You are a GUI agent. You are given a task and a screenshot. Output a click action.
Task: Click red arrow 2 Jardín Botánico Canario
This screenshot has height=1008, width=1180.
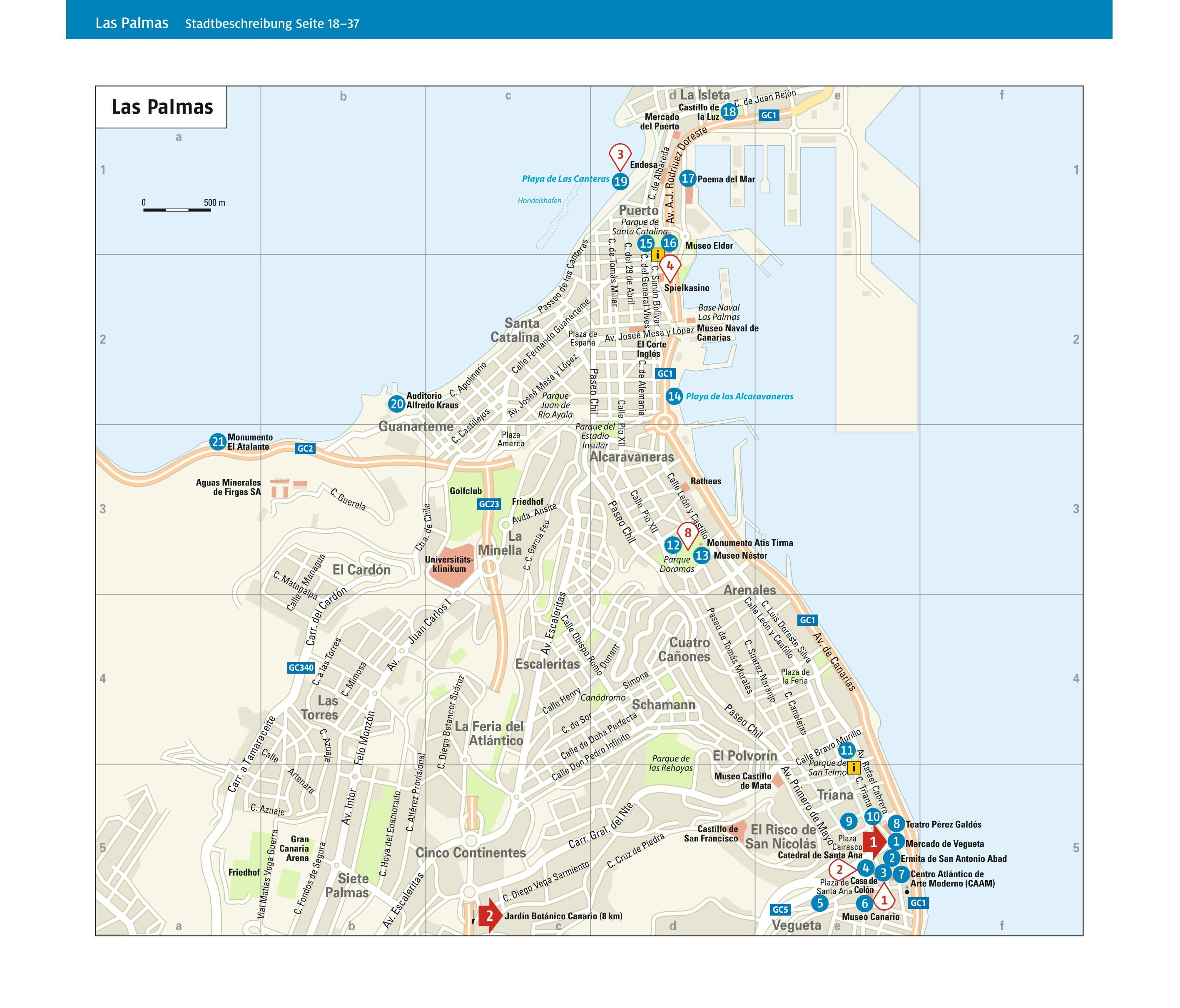pos(489,916)
